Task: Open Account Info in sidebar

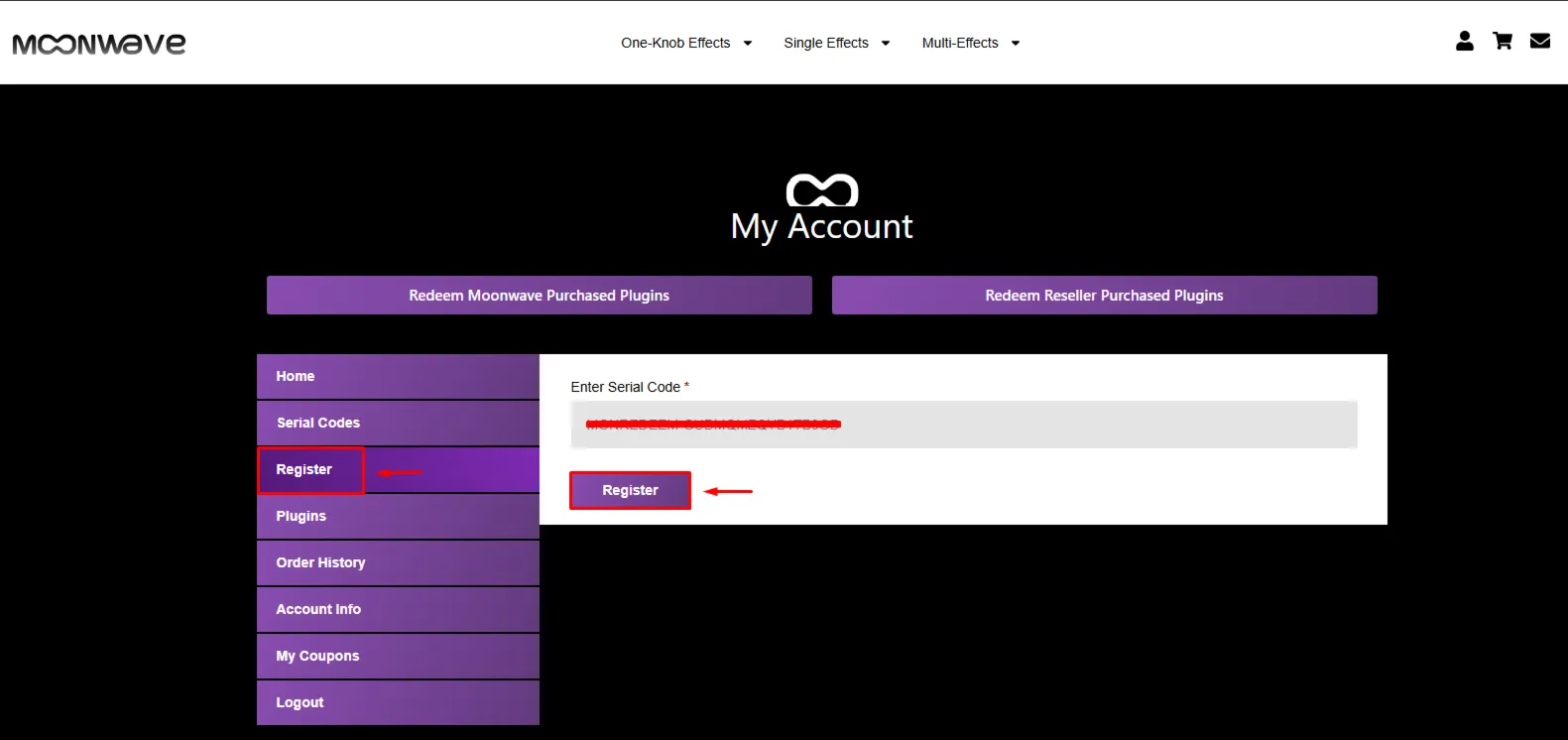Action: [398, 610]
